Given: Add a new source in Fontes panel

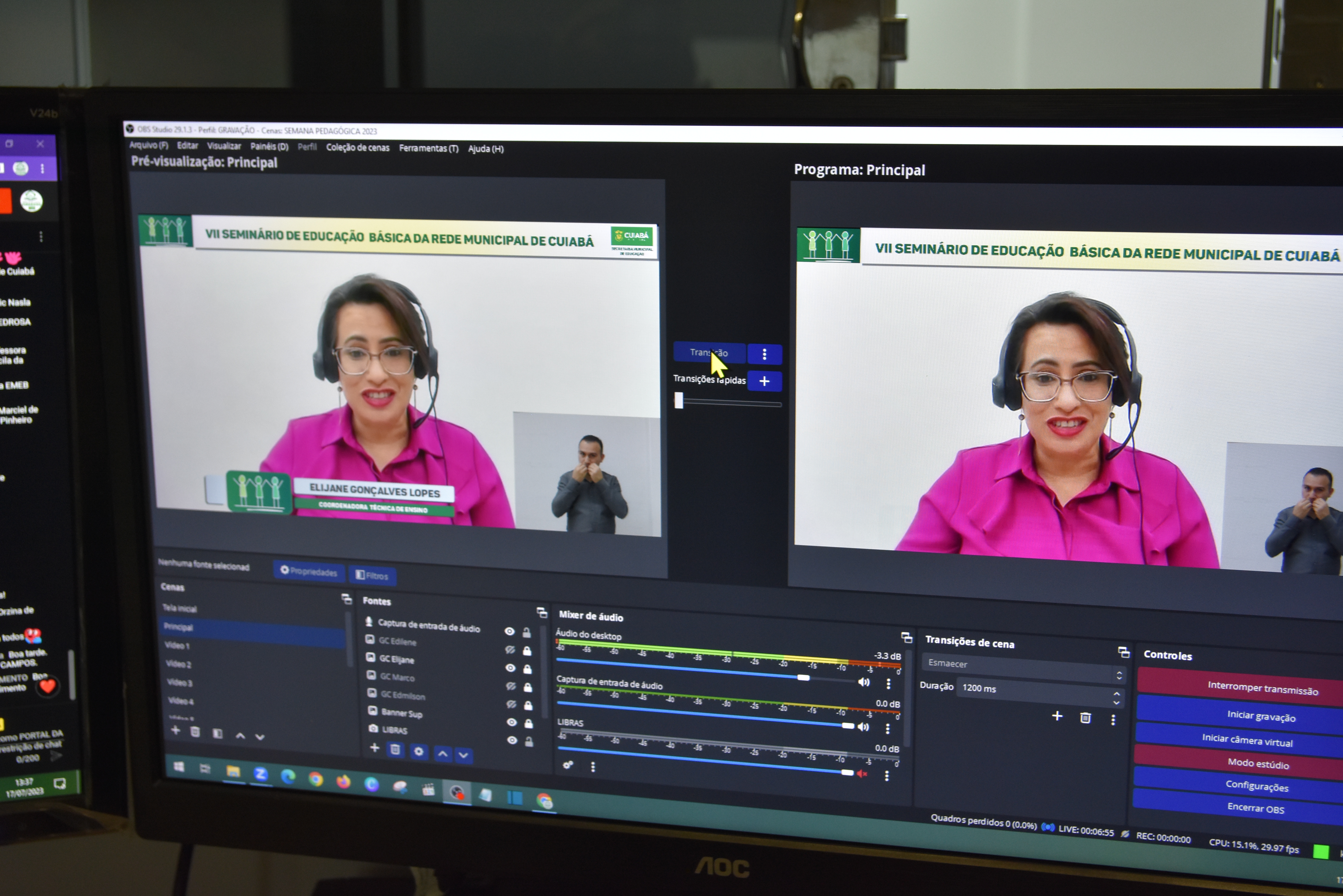Looking at the screenshot, I should pos(374,748).
